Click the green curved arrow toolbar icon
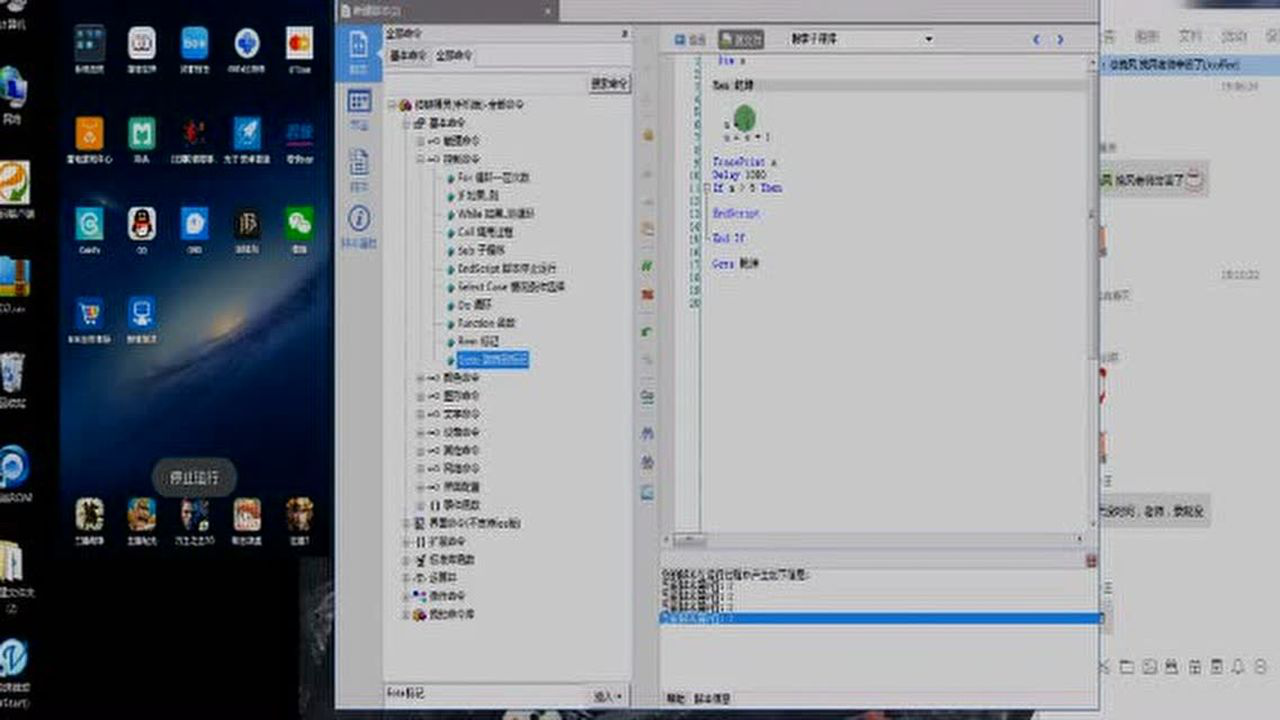Screen dimensions: 1280x720 (x=647, y=331)
